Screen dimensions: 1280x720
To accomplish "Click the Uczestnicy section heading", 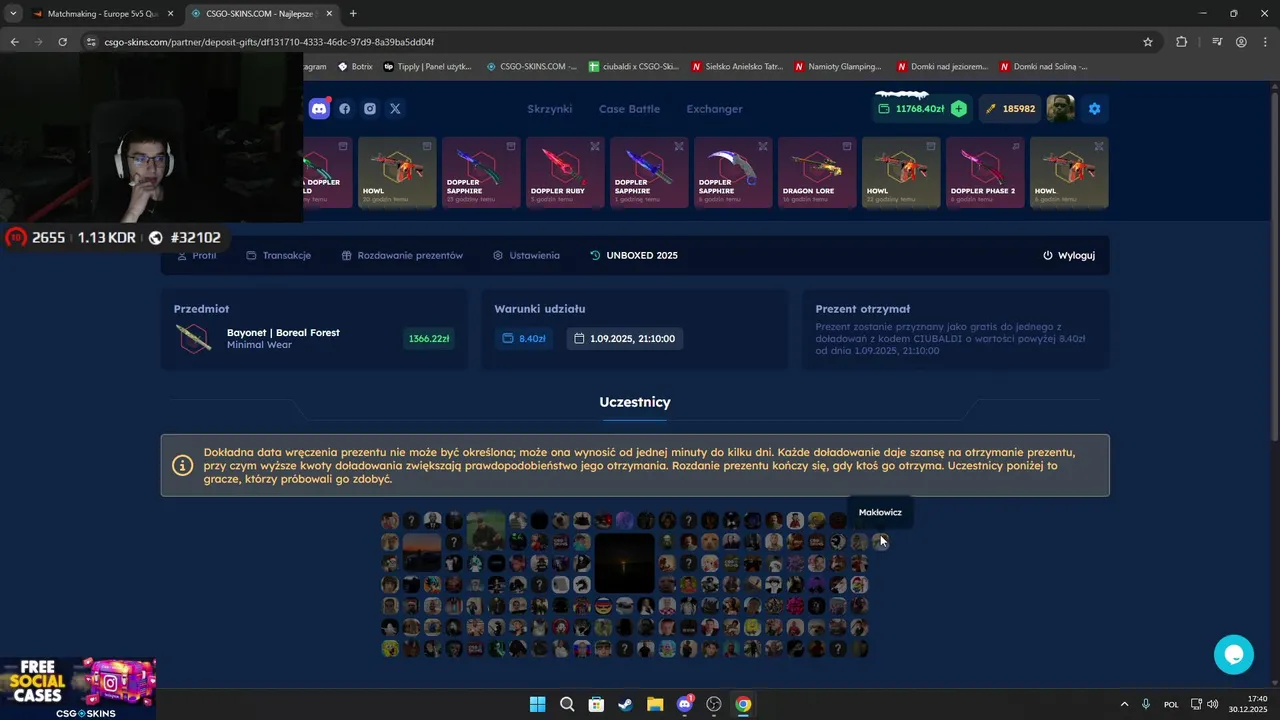I will pos(635,402).
